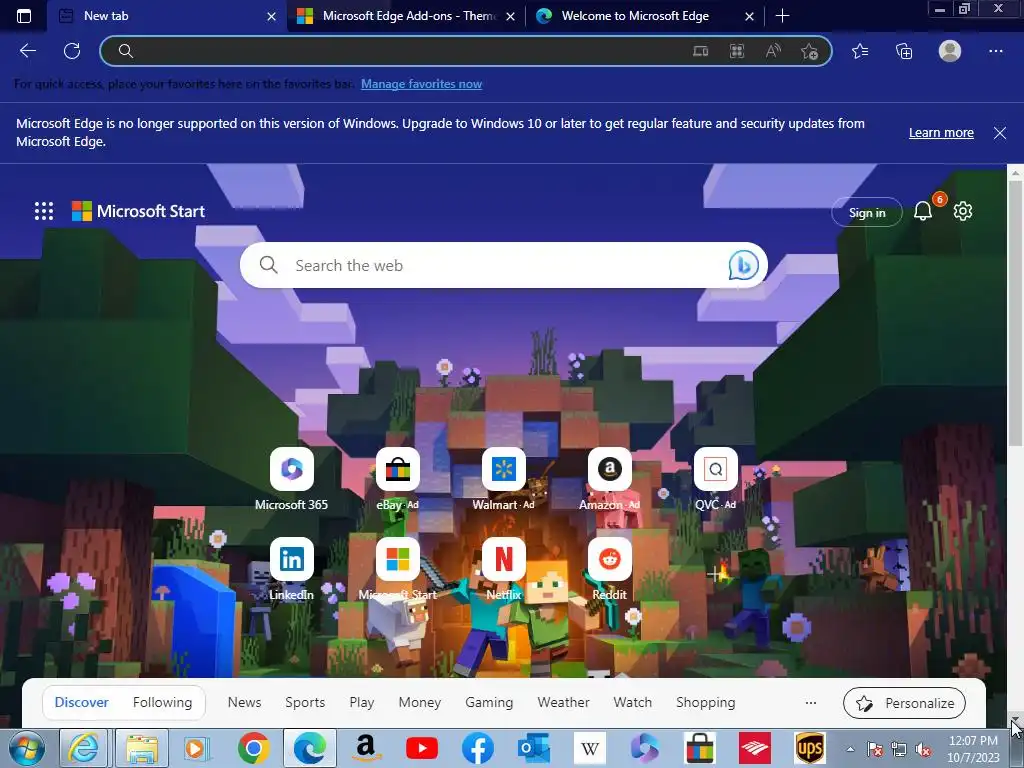Select the Following feed tab

[x=163, y=702]
